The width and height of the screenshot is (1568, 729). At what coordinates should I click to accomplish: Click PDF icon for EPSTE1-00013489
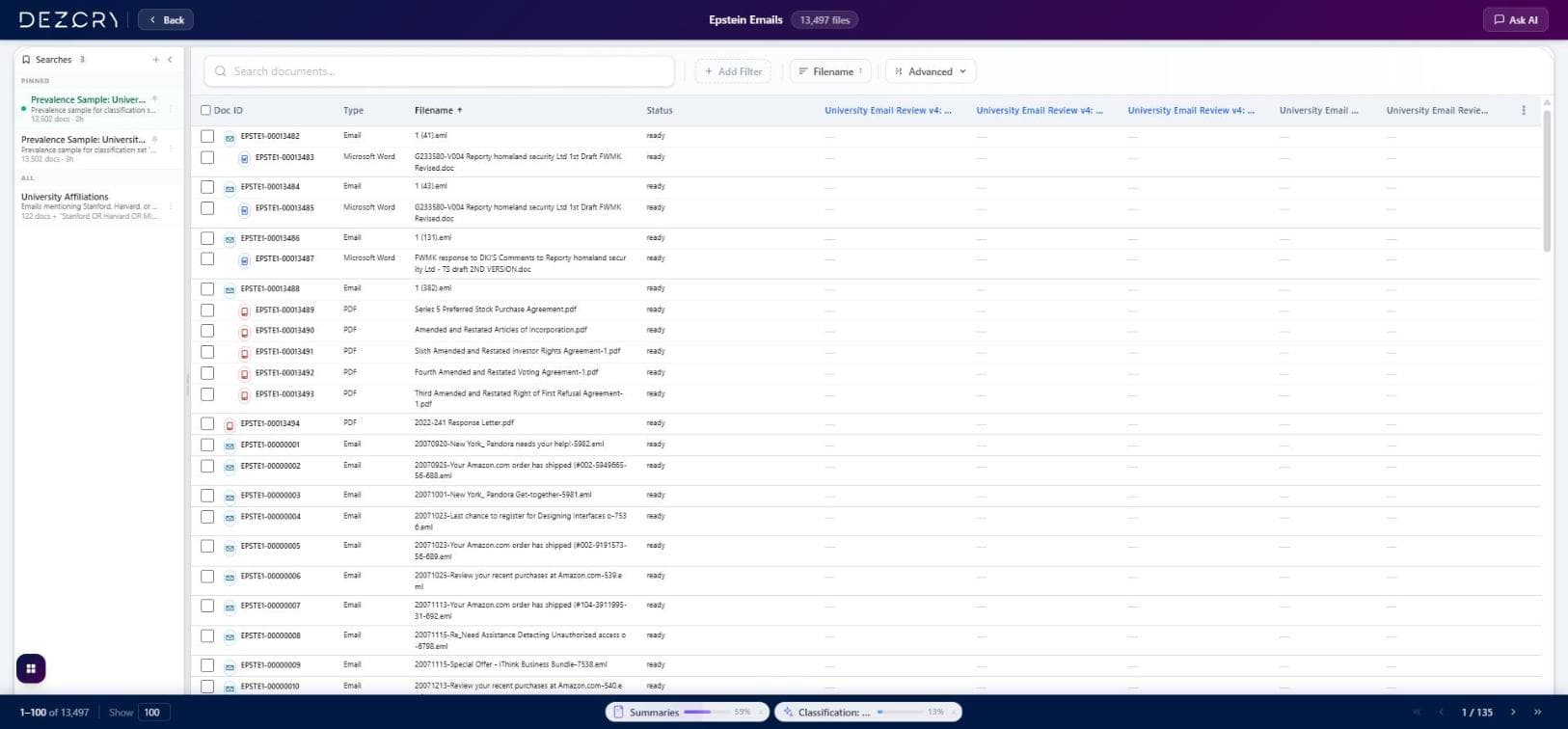pos(244,311)
